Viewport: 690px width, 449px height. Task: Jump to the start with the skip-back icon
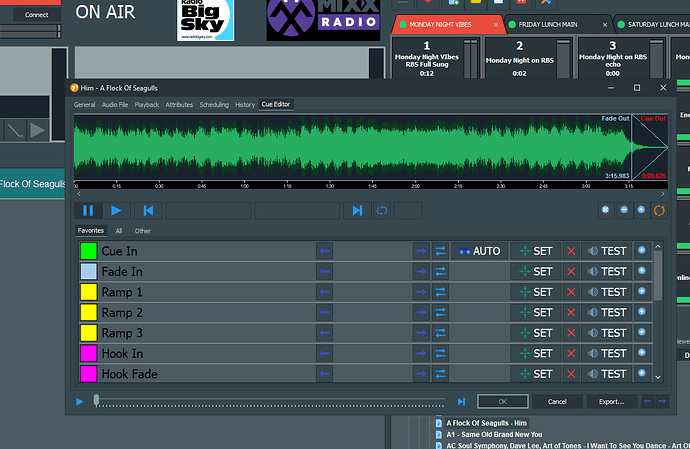[148, 210]
